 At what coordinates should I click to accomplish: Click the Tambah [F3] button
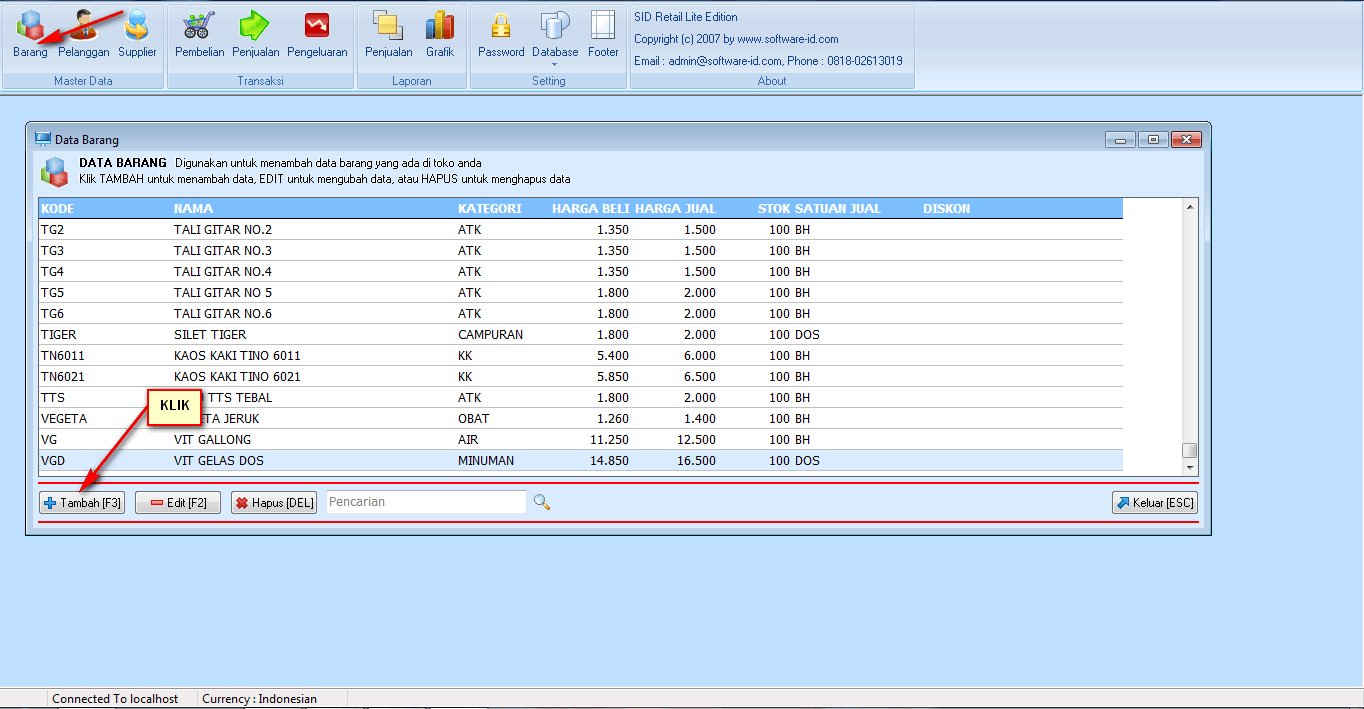coord(82,503)
